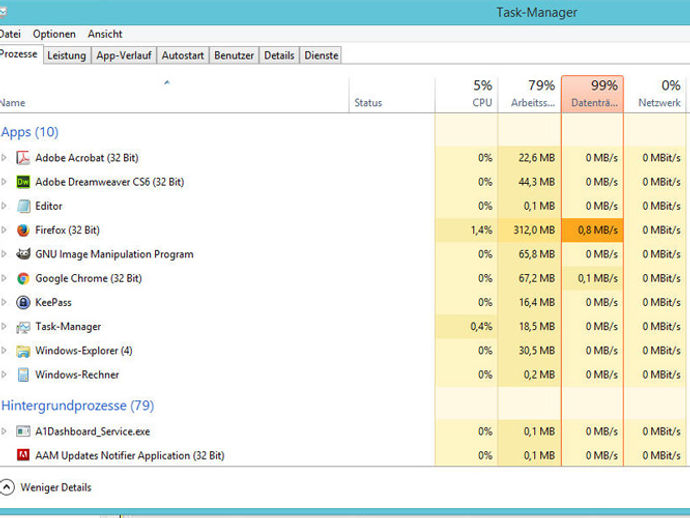The height and width of the screenshot is (518, 690).
Task: Expand the Task-Manager process row
Action: coord(4,327)
